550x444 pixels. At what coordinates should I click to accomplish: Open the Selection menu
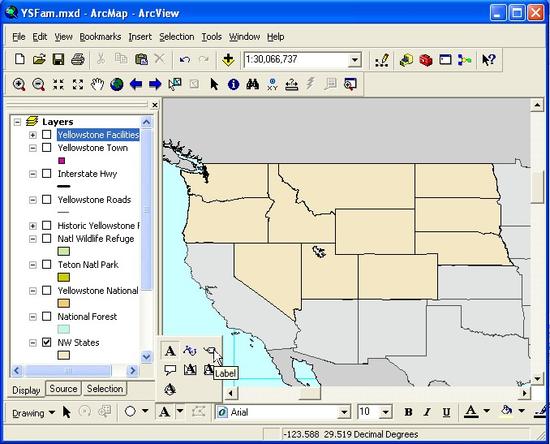pos(176,37)
